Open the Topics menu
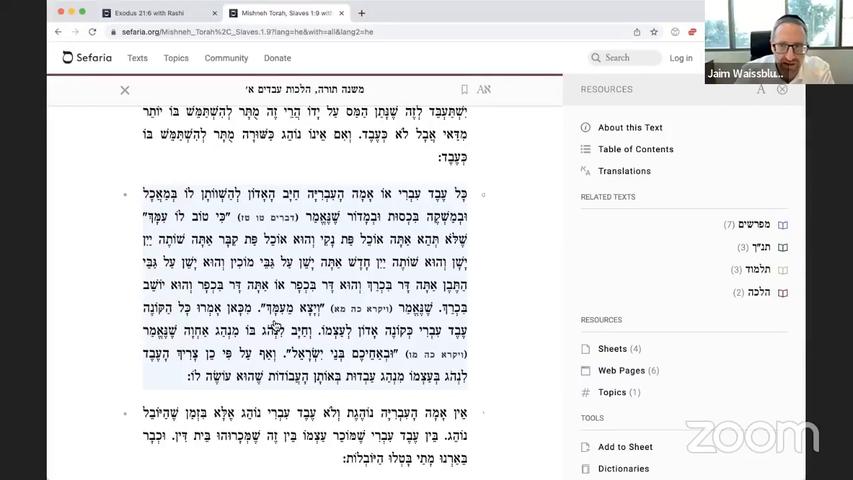This screenshot has height=480, width=853. [x=176, y=58]
